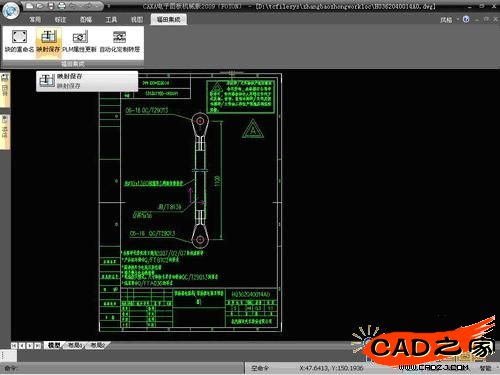Select the 模型 model layout tab
This screenshot has height=375, width=500.
point(54,345)
